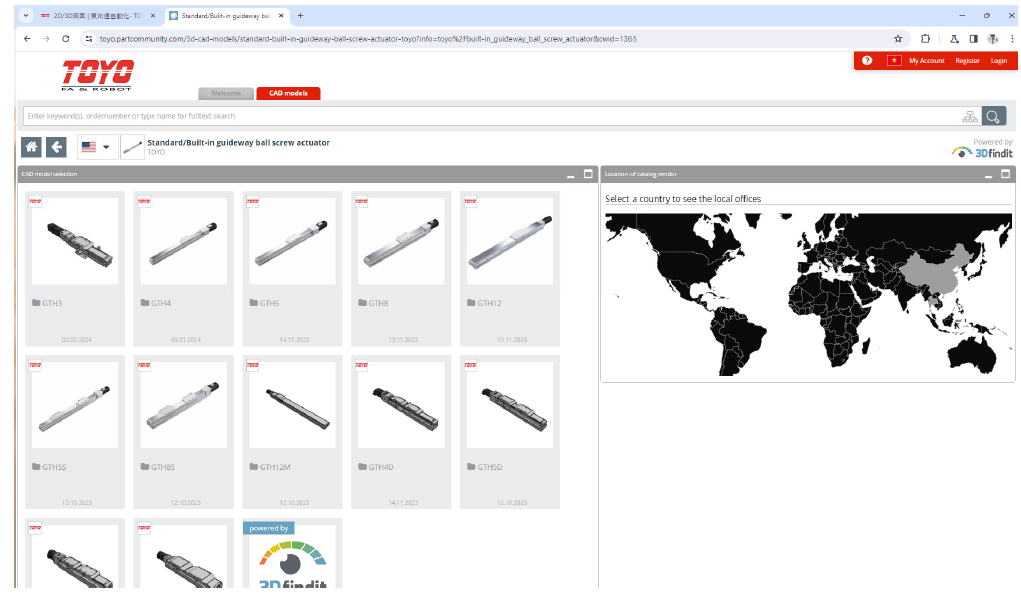Click the Login link
This screenshot has height=604, width=1021.
998,61
